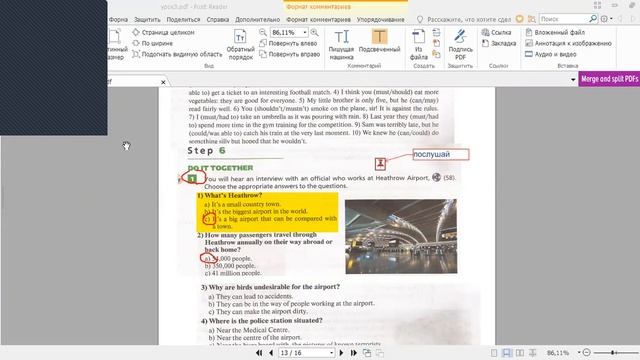Viewport: 640px width, 360px height.
Task: Click the послушай comment text box
Action: click(441, 154)
